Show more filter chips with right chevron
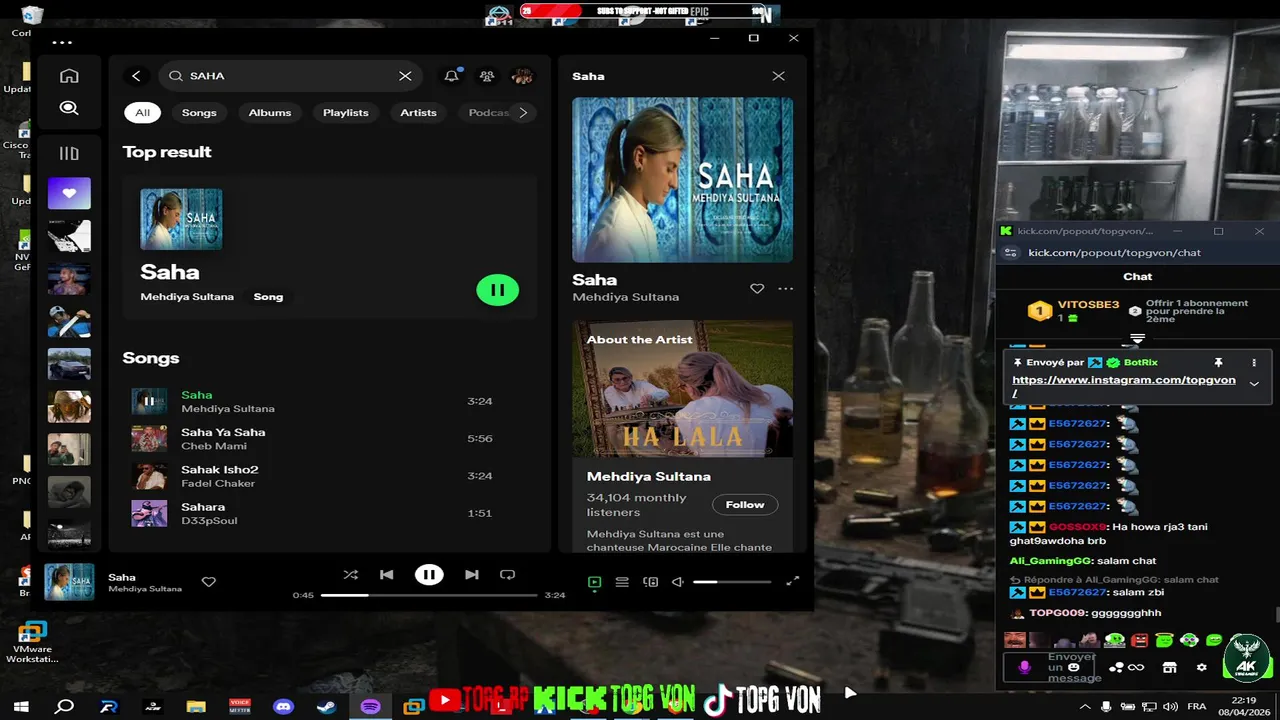 (523, 113)
